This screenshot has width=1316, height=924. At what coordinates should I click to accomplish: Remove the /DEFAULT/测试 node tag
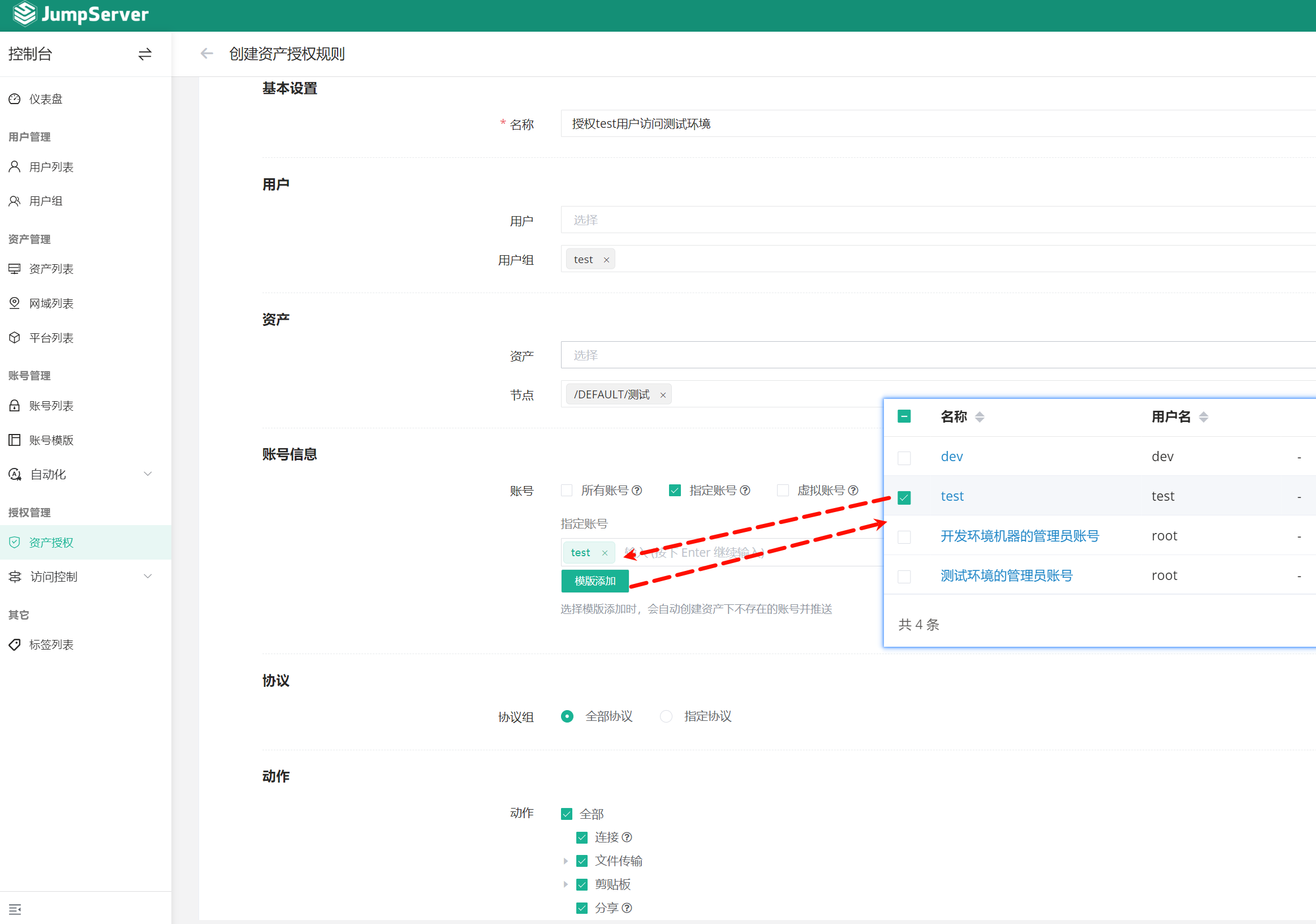click(x=663, y=395)
